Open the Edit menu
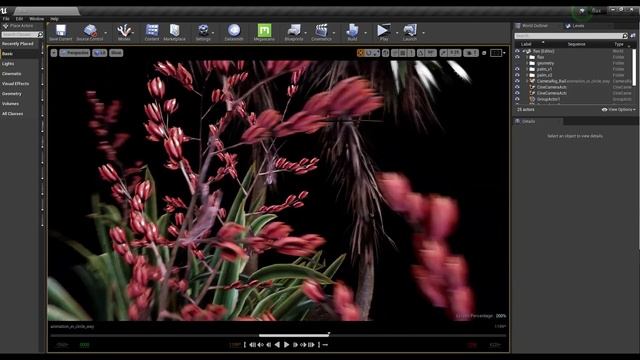 (x=19, y=19)
